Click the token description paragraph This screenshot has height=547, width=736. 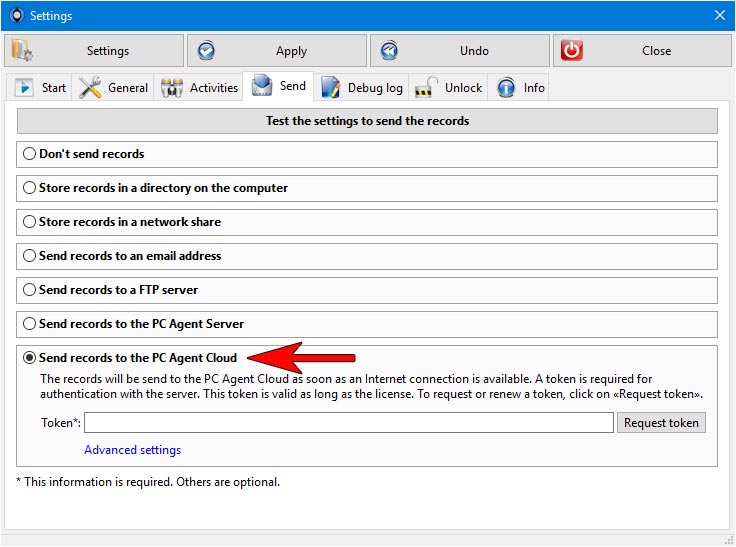(371, 386)
